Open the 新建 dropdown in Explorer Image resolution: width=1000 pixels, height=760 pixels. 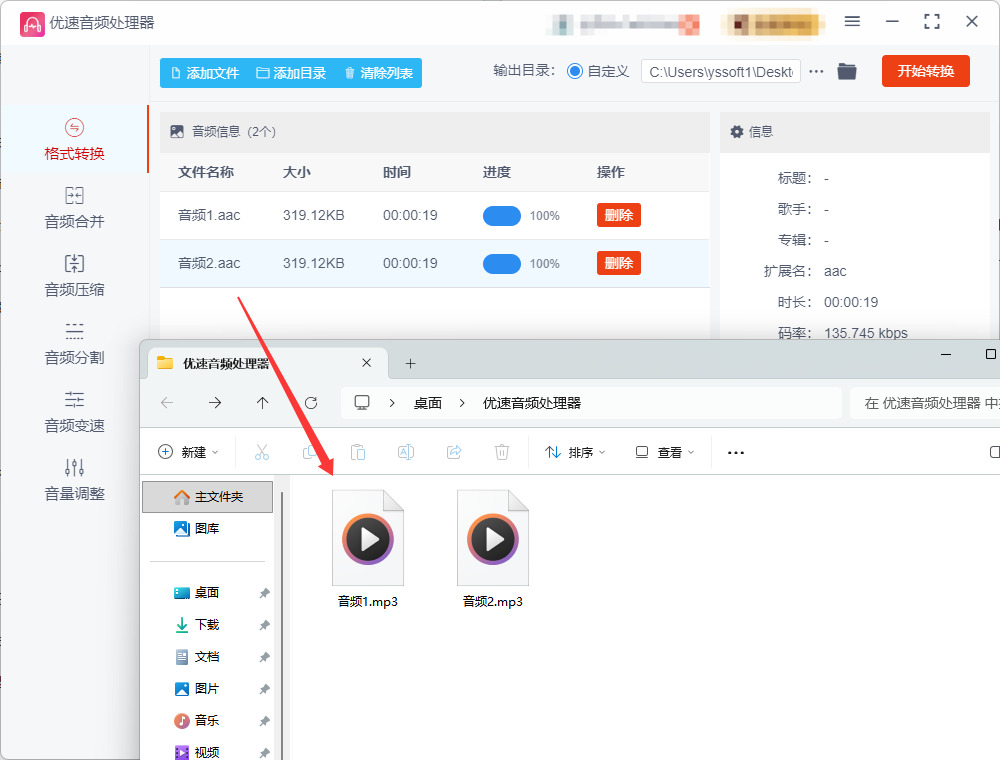188,452
